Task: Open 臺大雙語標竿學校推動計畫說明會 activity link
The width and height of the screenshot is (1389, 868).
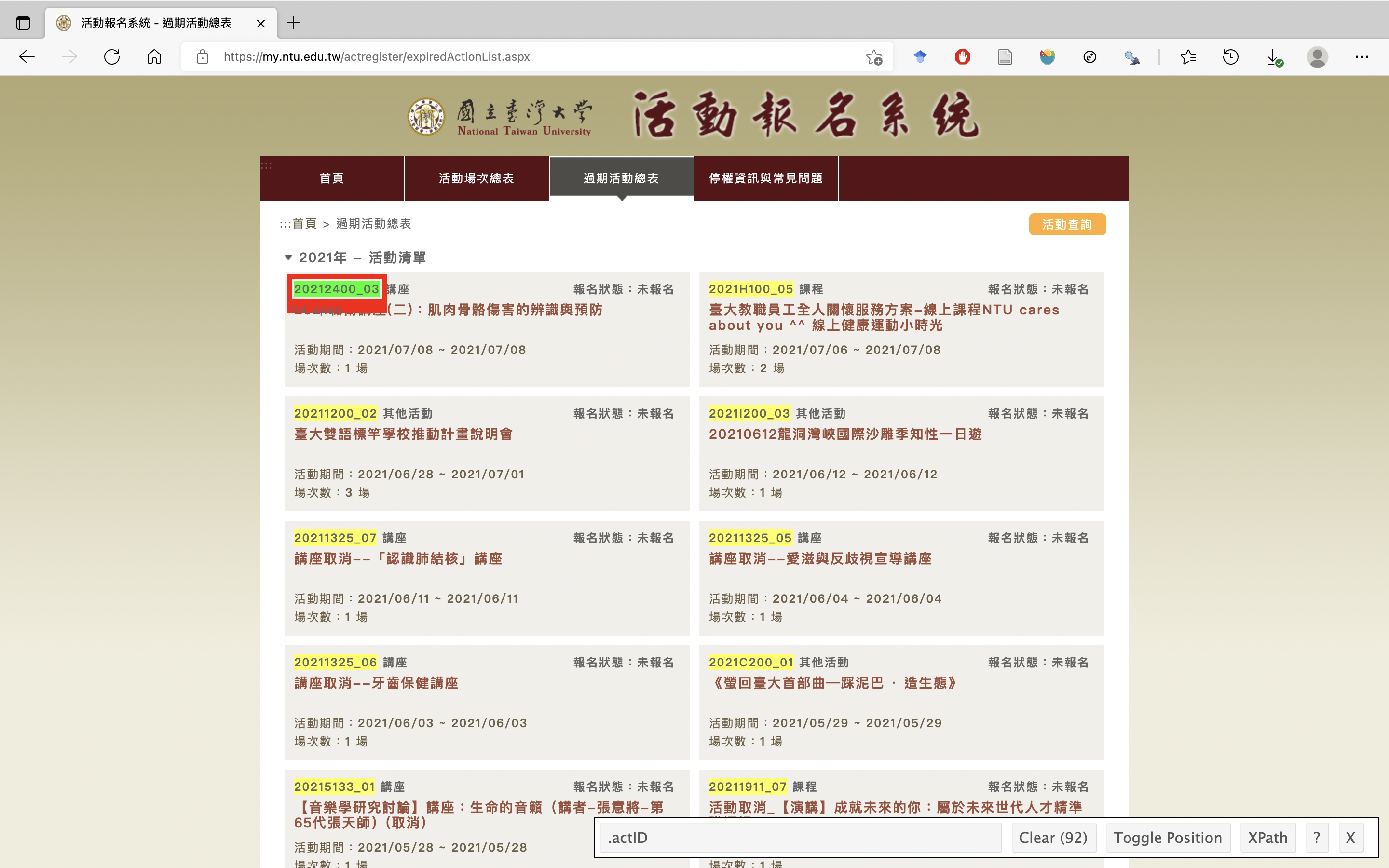Action: click(x=404, y=434)
